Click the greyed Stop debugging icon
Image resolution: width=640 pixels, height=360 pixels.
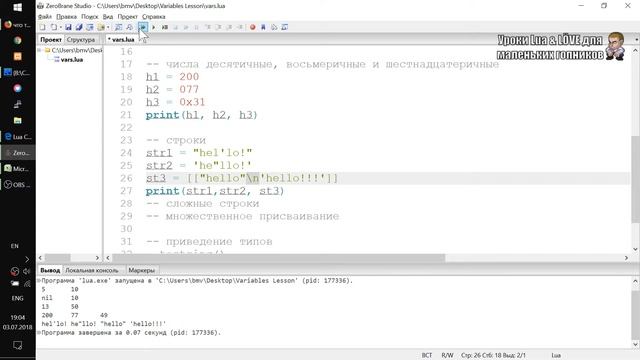[x=176, y=27]
